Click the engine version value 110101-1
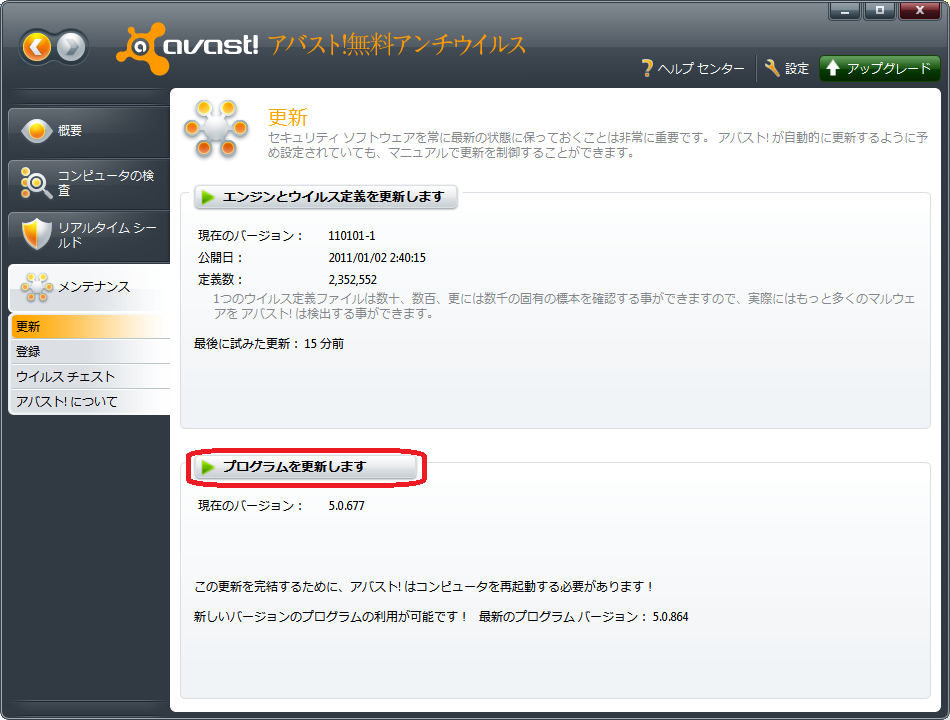Screen dimensions: 950x720 pyautogui.click(x=351, y=236)
